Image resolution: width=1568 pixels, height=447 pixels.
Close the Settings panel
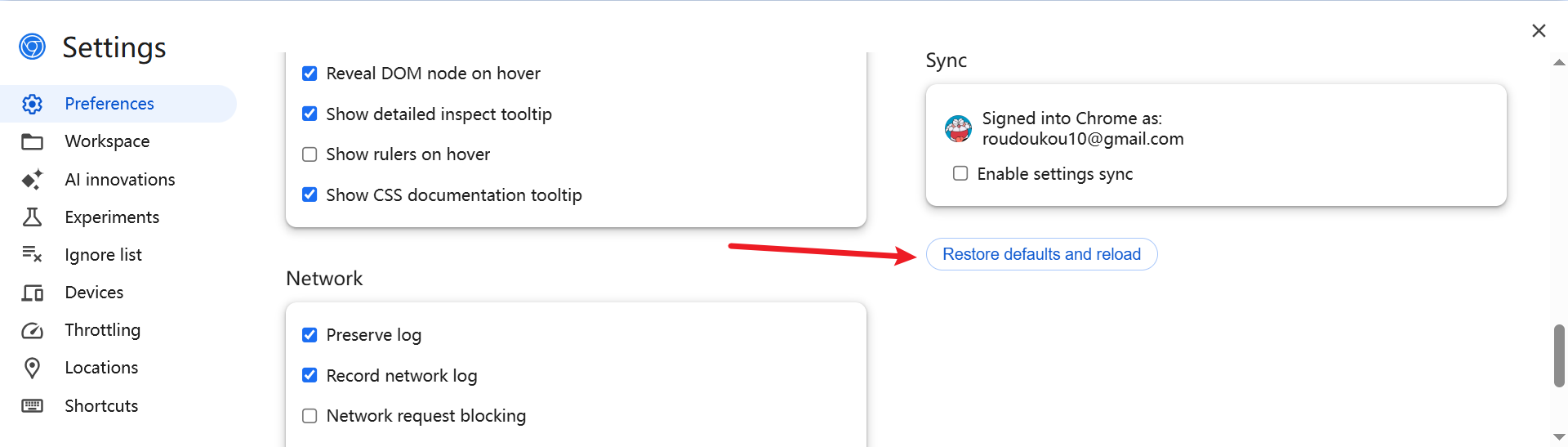pyautogui.click(x=1539, y=30)
